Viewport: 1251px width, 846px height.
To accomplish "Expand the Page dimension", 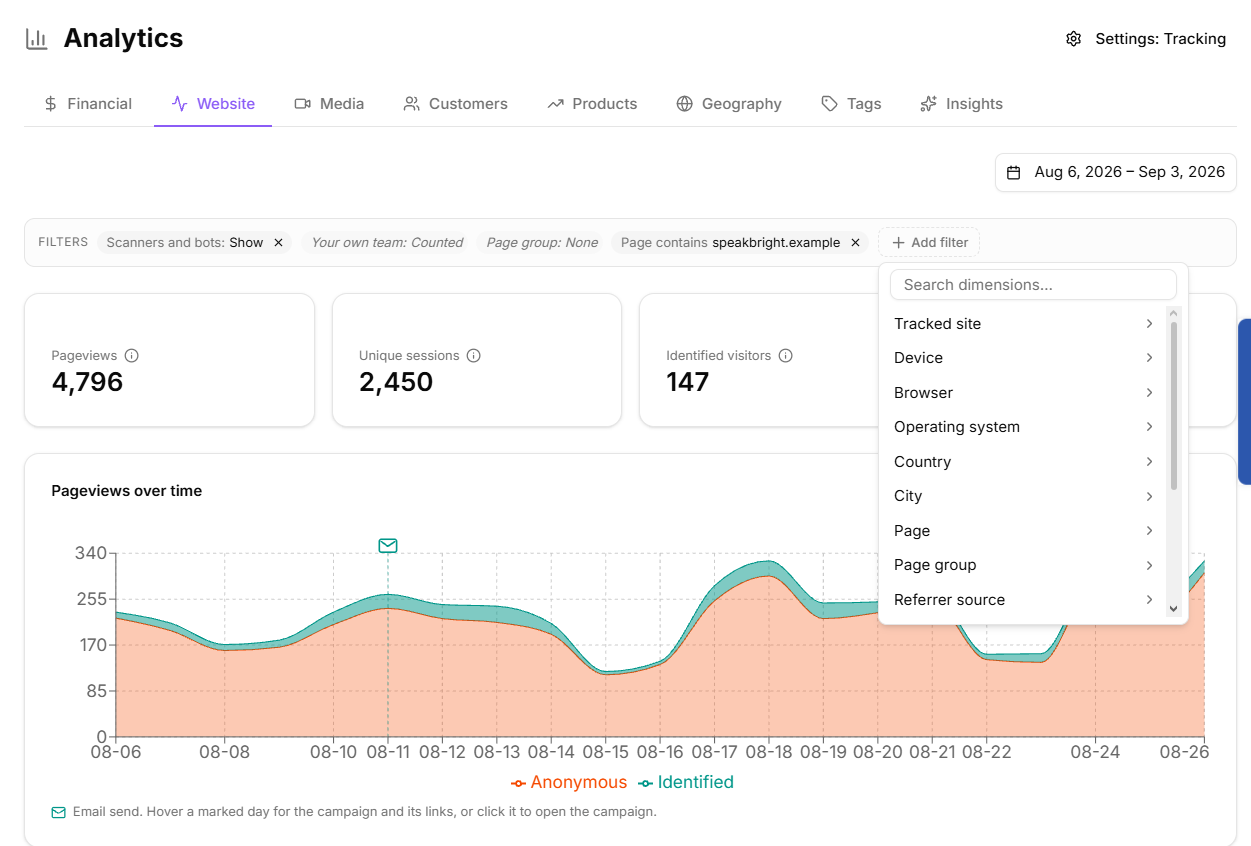I will pyautogui.click(x=1024, y=531).
